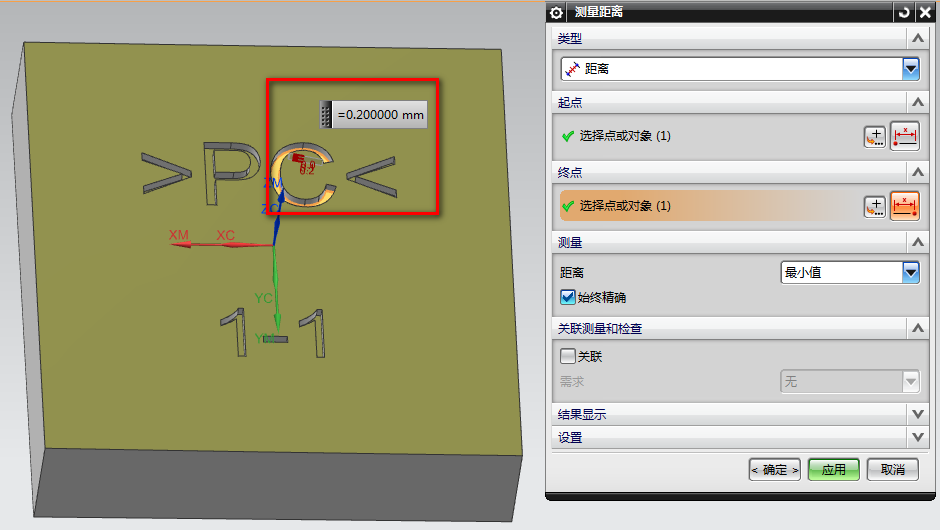Close the 测量距离 dialog
This screenshot has width=940, height=530.
[x=924, y=12]
